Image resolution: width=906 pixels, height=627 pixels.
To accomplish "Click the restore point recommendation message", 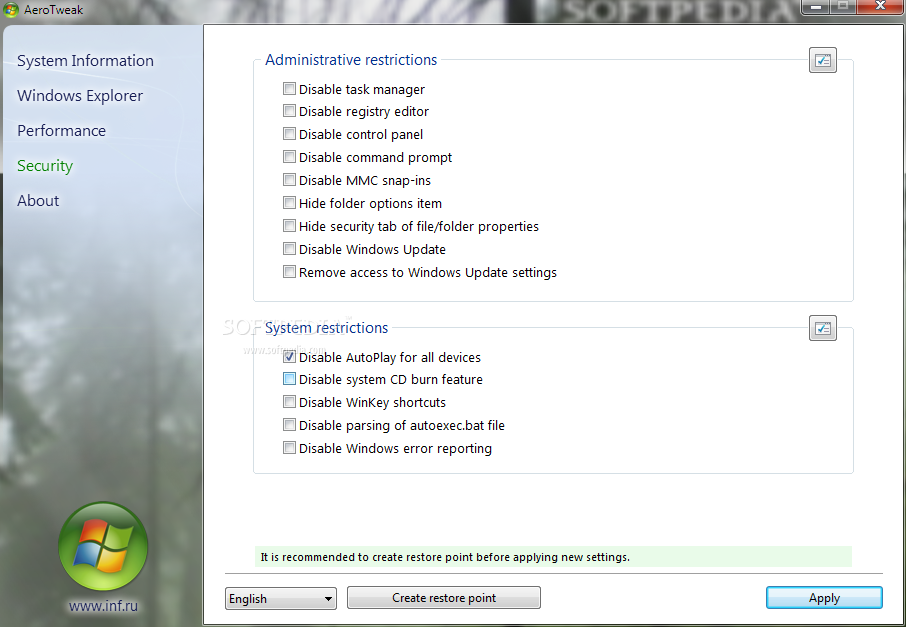I will (x=553, y=556).
